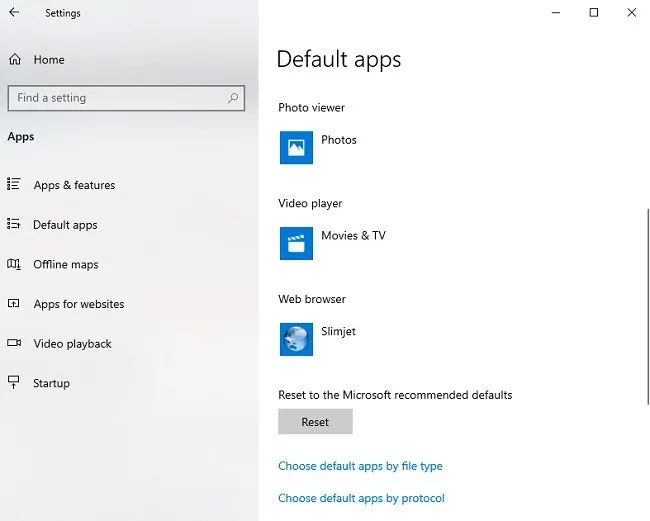Close the Settings window

point(631,12)
